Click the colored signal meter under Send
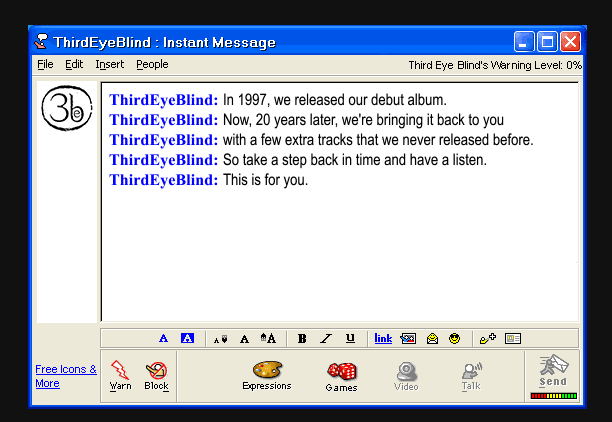The height and width of the screenshot is (422, 612). coord(553,396)
